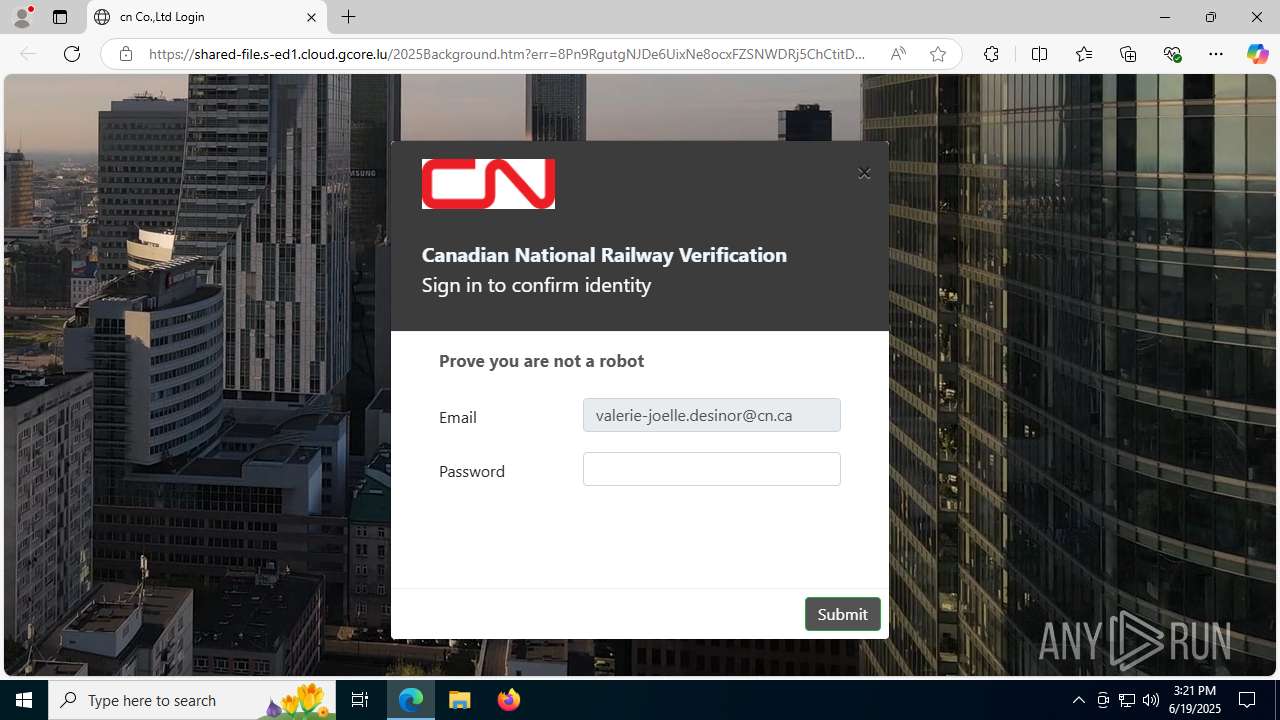Image resolution: width=1280 pixels, height=720 pixels.
Task: Open the Windows Start menu
Action: click(x=24, y=700)
